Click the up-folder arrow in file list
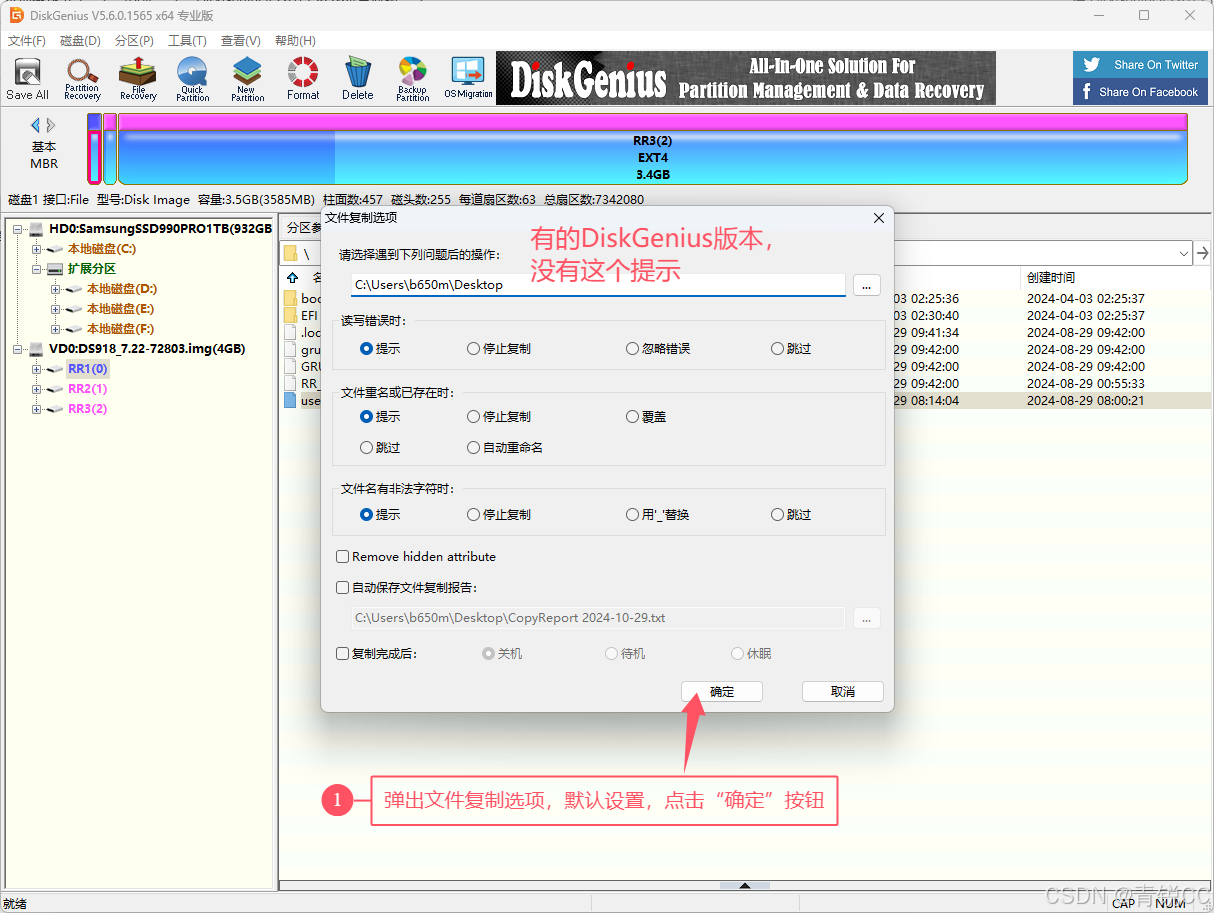1214x915 pixels. [x=292, y=277]
